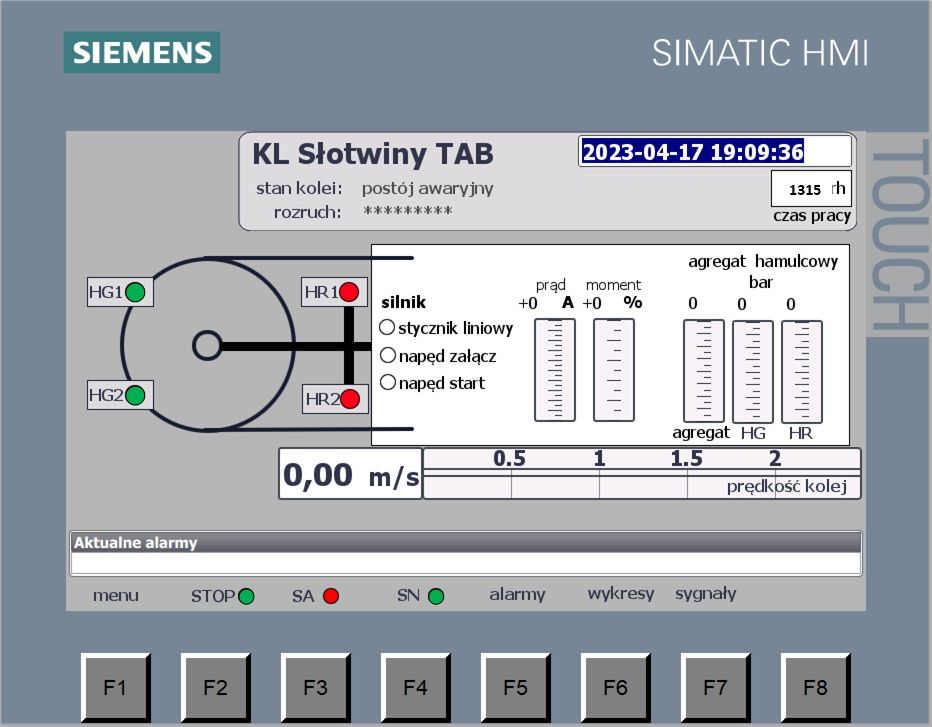Screen dimensions: 932x727
Task: Click the 0,00 m/s speed readout
Action: [351, 474]
